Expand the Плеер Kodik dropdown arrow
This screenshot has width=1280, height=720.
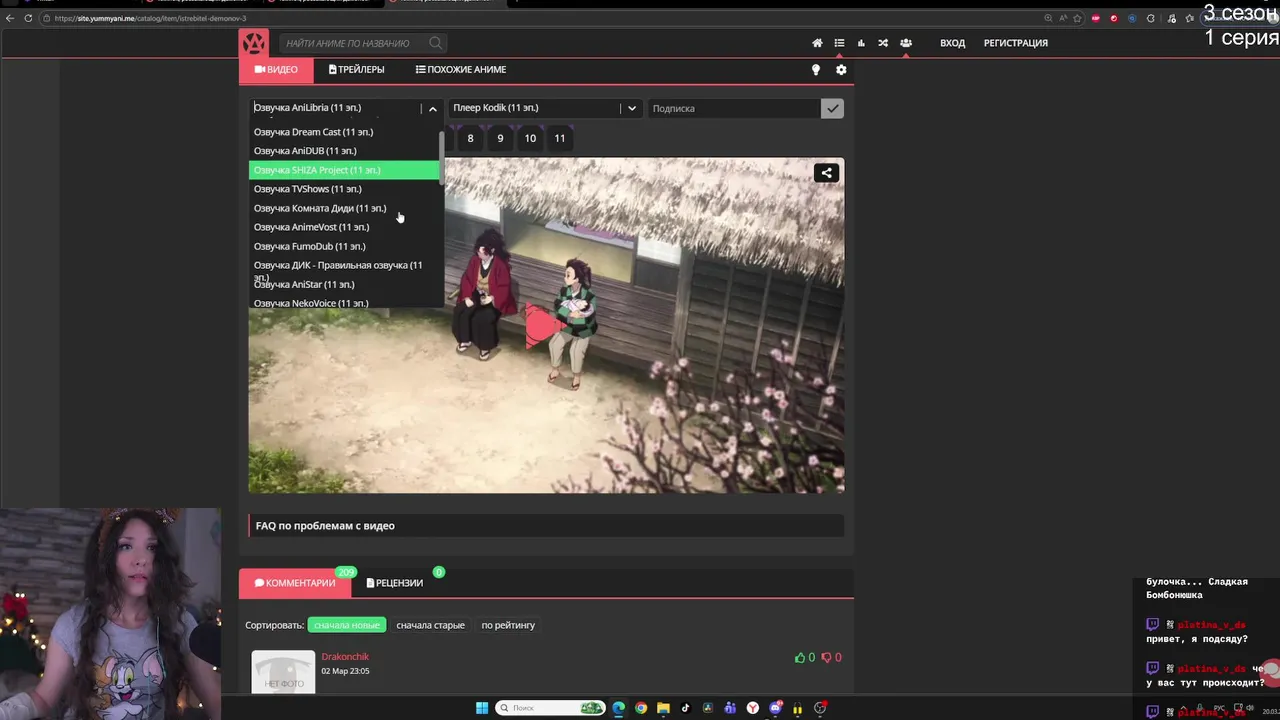(x=631, y=108)
